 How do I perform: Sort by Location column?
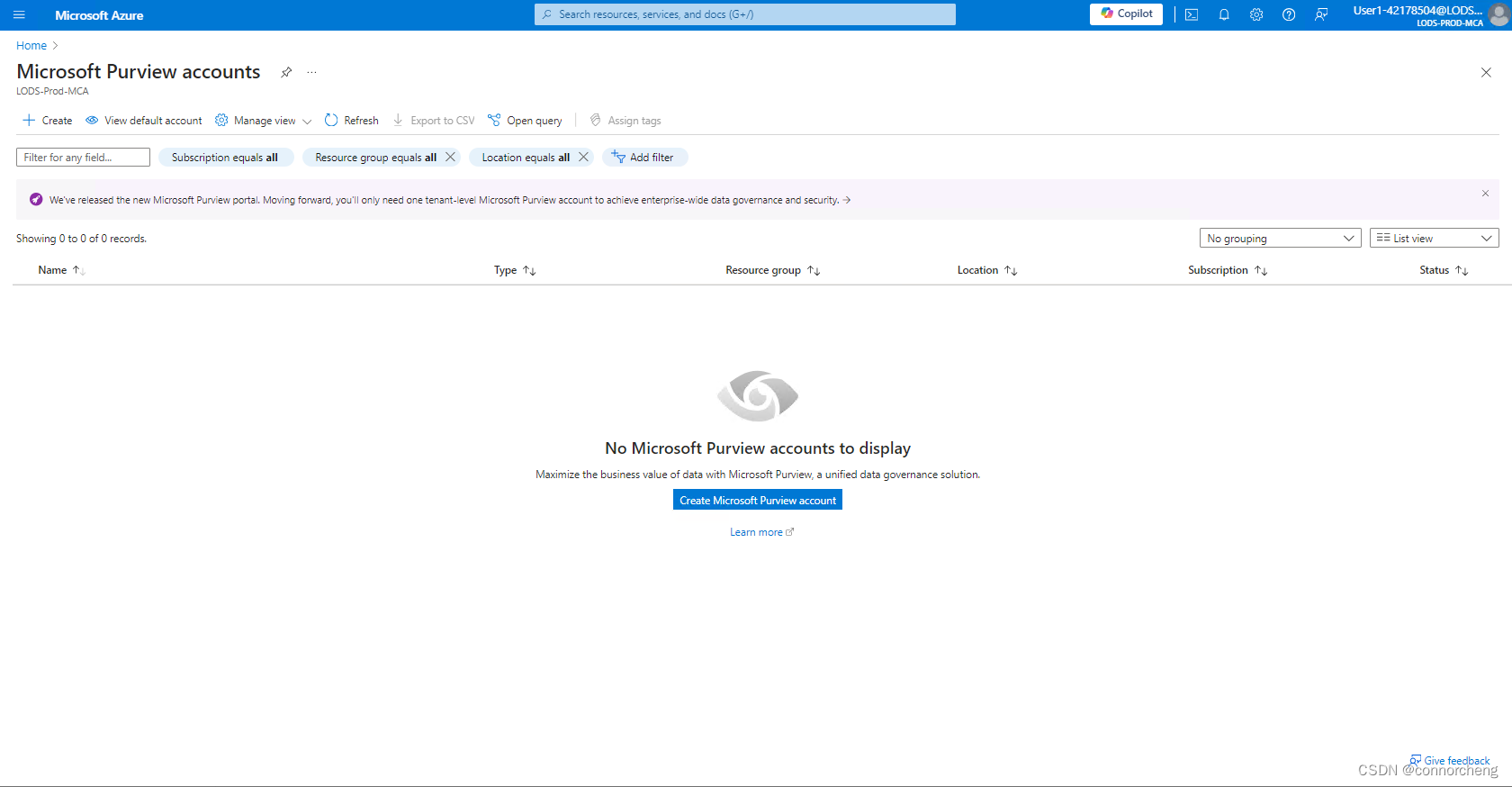pos(987,270)
